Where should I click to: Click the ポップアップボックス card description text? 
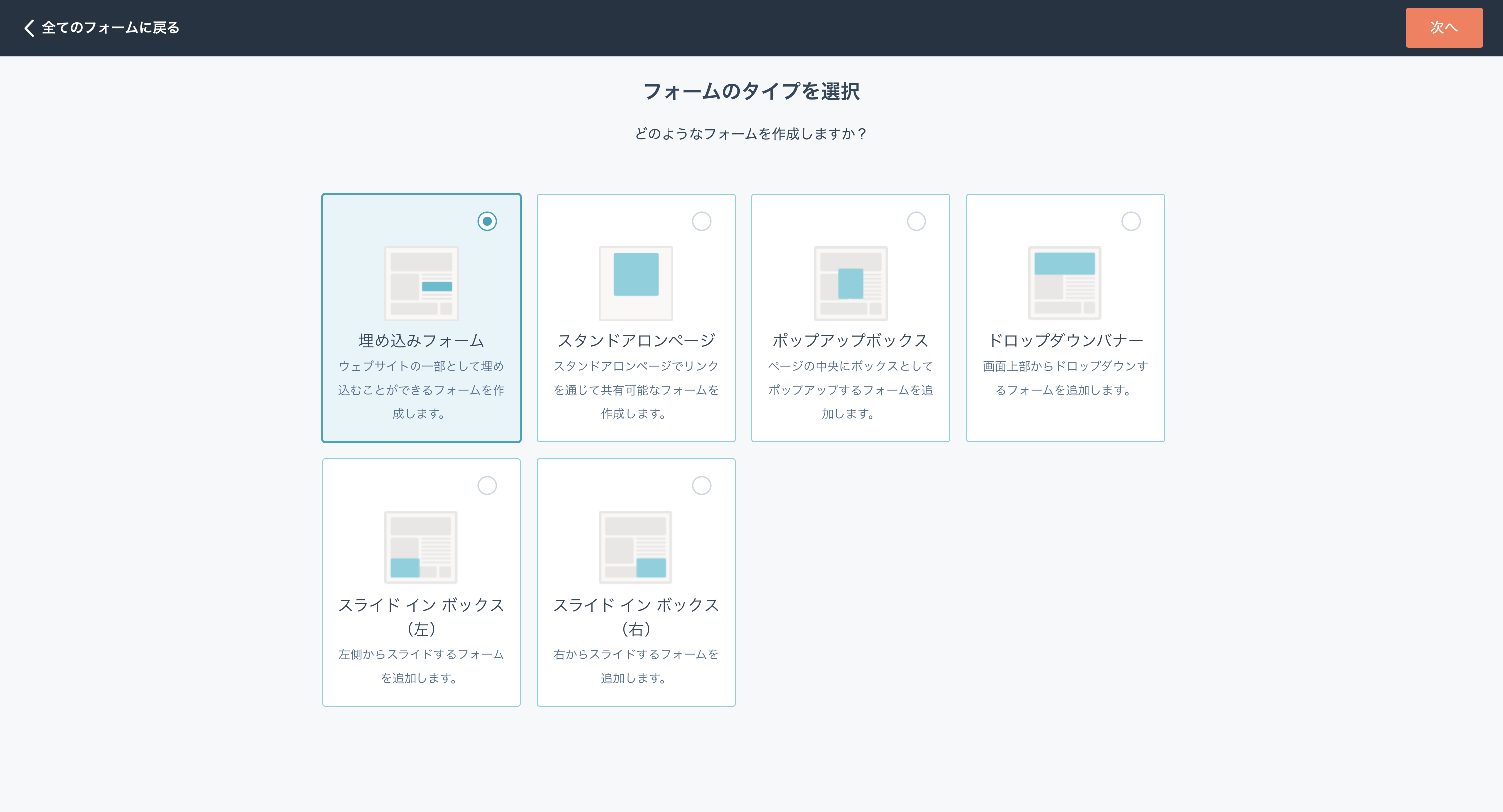[850, 390]
